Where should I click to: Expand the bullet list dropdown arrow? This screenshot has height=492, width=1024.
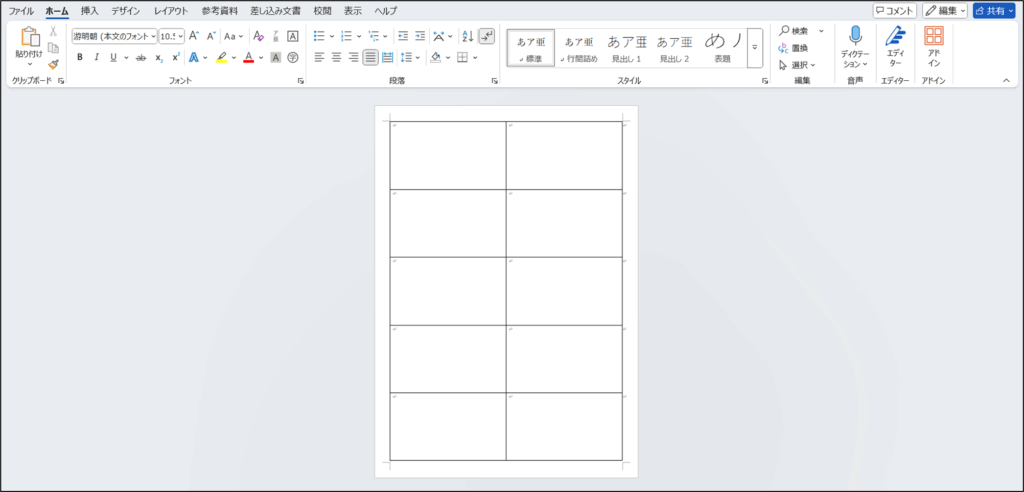[x=332, y=36]
